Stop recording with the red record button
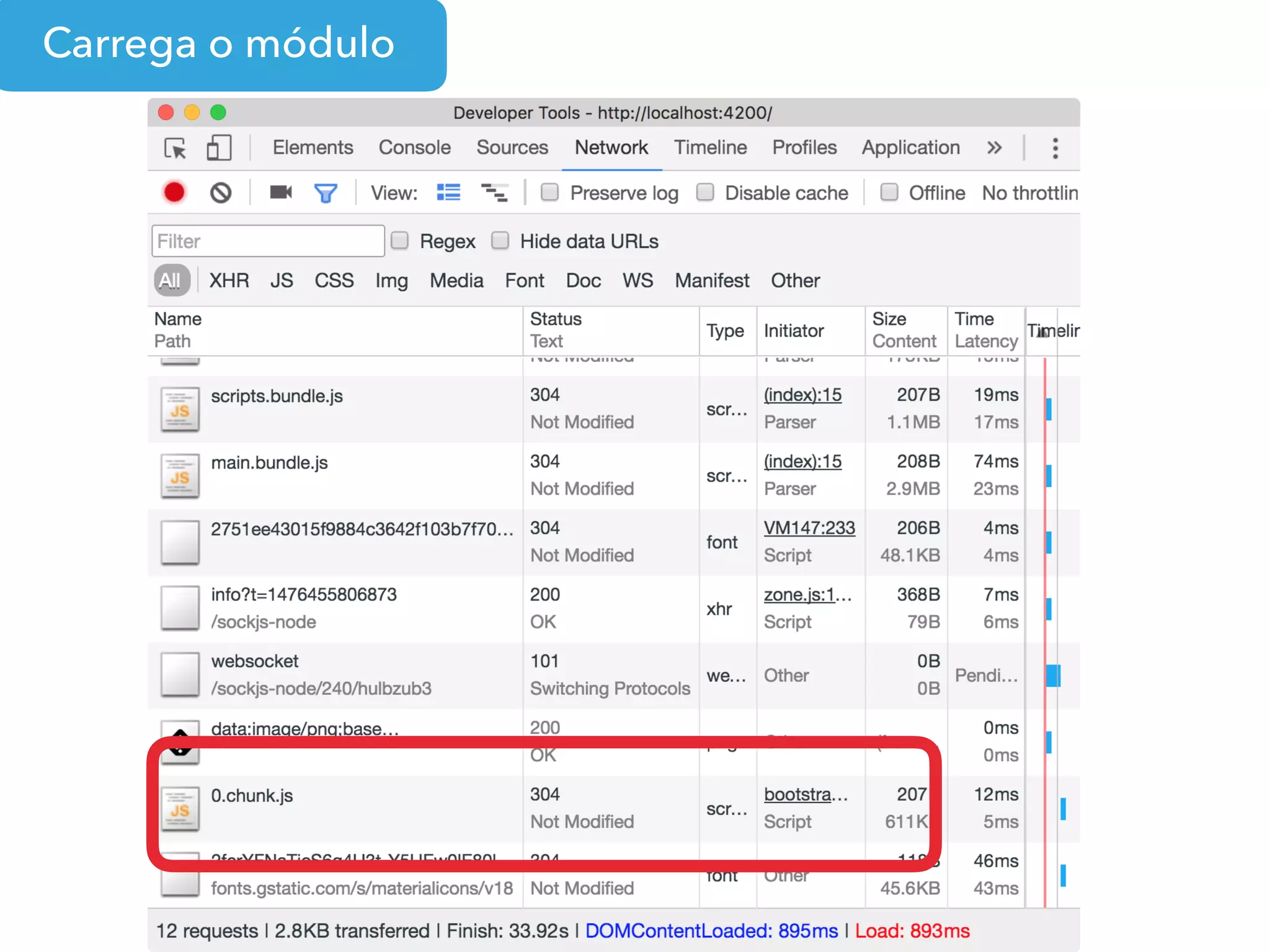This screenshot has height=952, width=1270. (174, 193)
